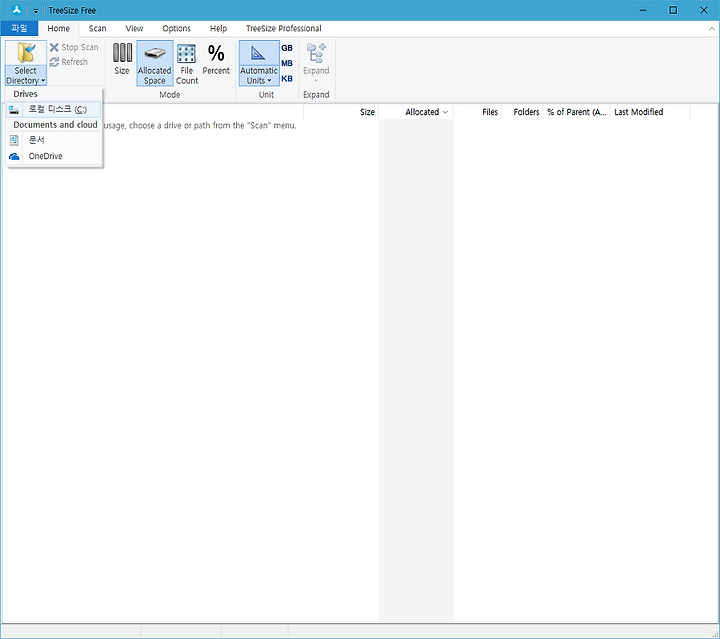Screen dimensions: 720x639
Task: Click the Expand ribbon button
Action: tap(316, 62)
